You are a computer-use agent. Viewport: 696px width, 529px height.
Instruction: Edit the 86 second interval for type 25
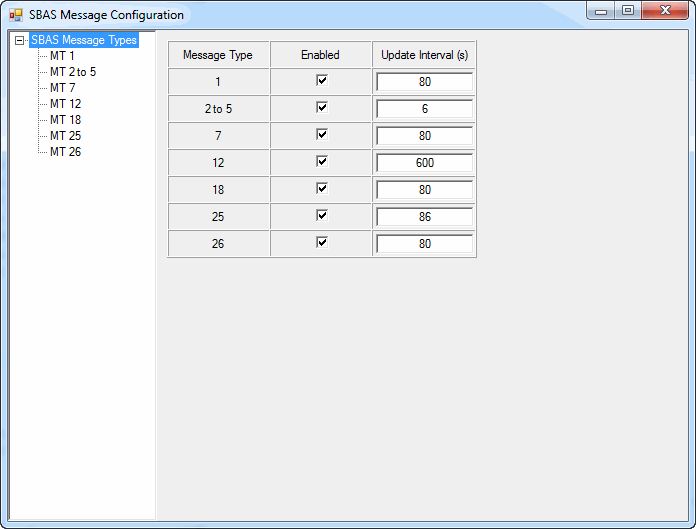tap(424, 217)
